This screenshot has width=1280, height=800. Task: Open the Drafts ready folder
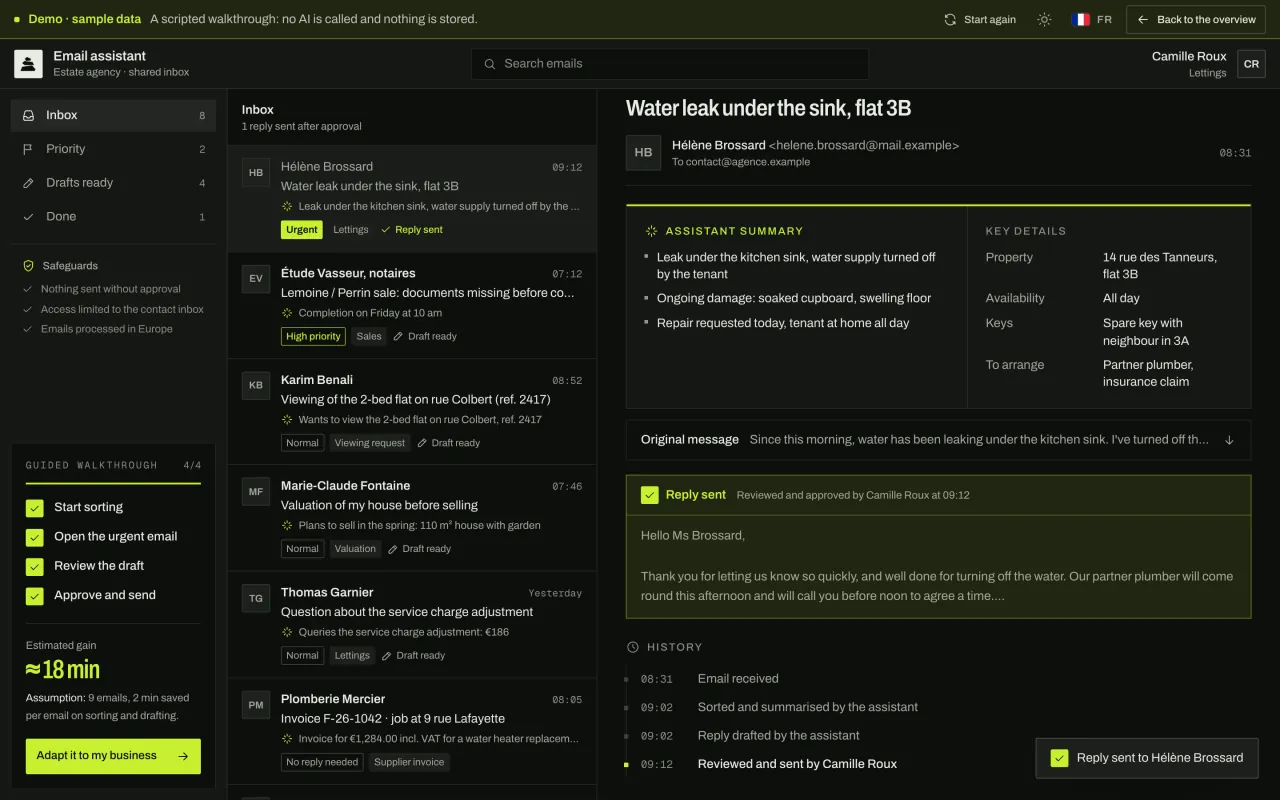[113, 183]
